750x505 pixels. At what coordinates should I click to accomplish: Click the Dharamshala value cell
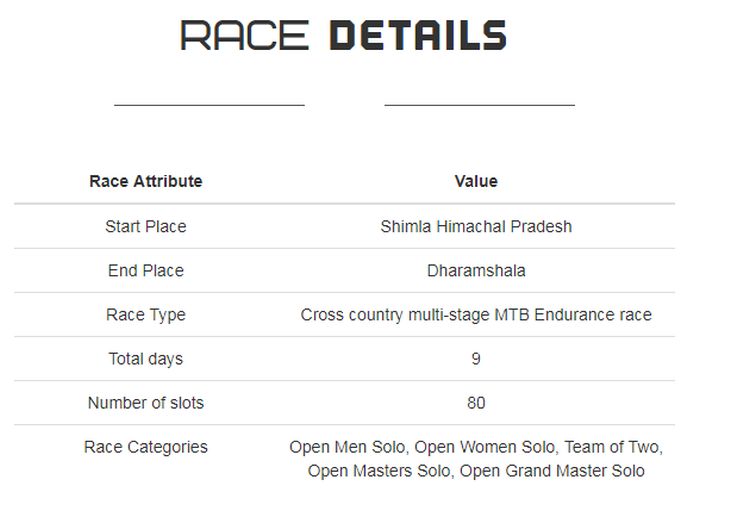click(476, 271)
